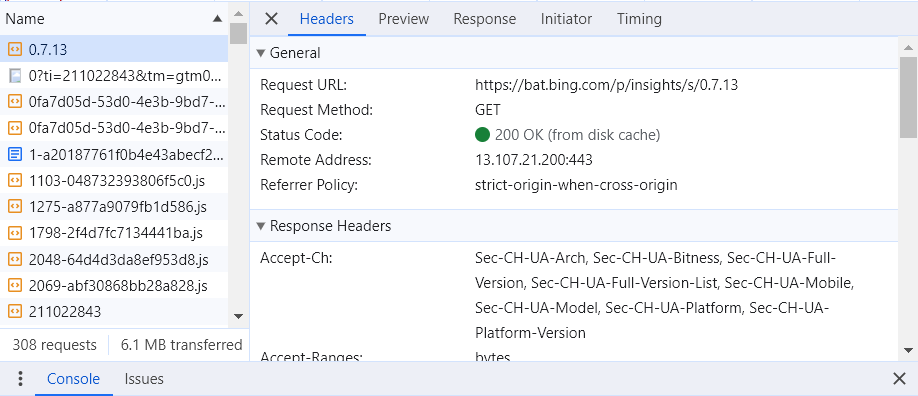
Task: Close the request details pane with X
Action: pyautogui.click(x=271, y=19)
